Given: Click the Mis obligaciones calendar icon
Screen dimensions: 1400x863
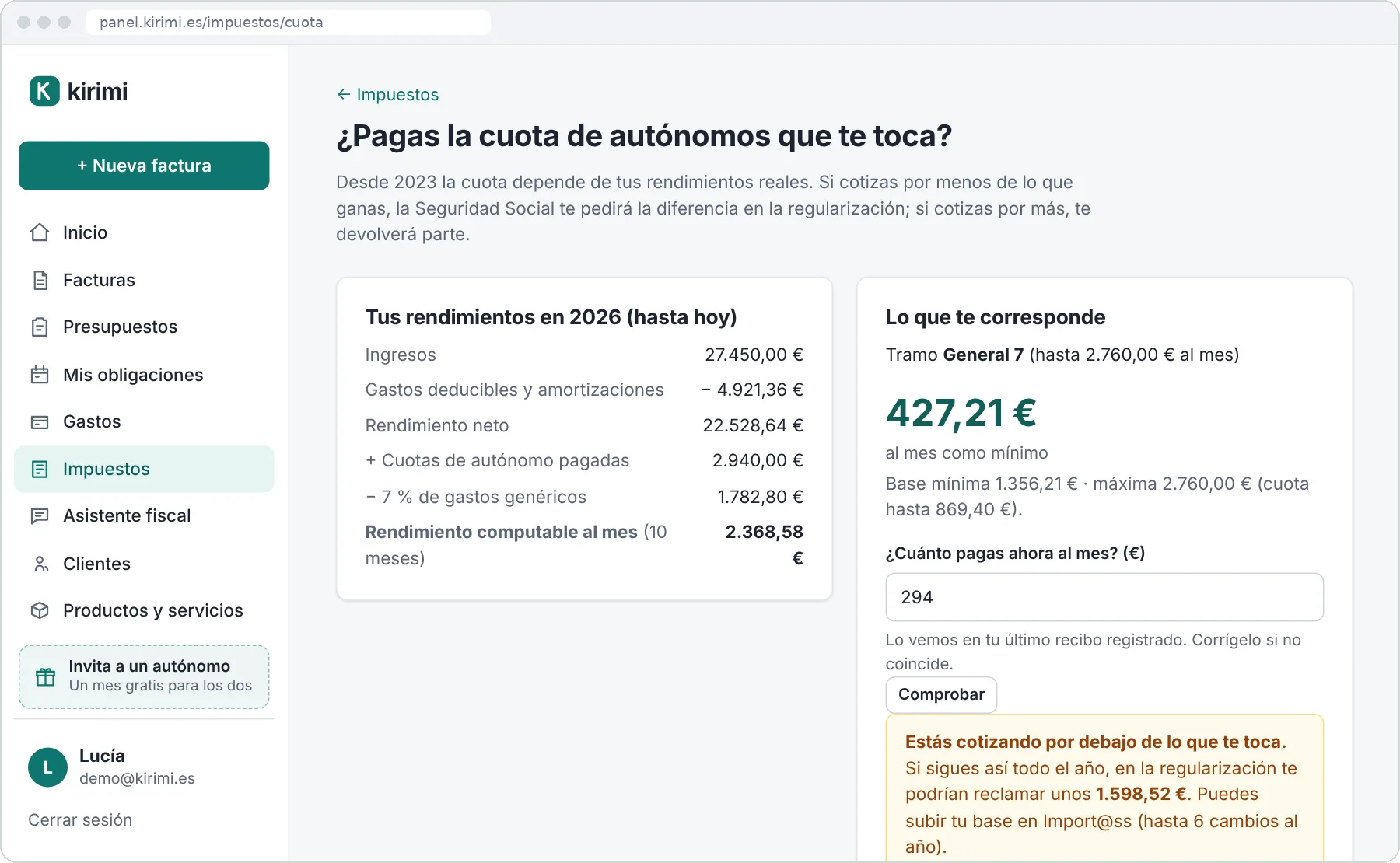Looking at the screenshot, I should click(40, 375).
